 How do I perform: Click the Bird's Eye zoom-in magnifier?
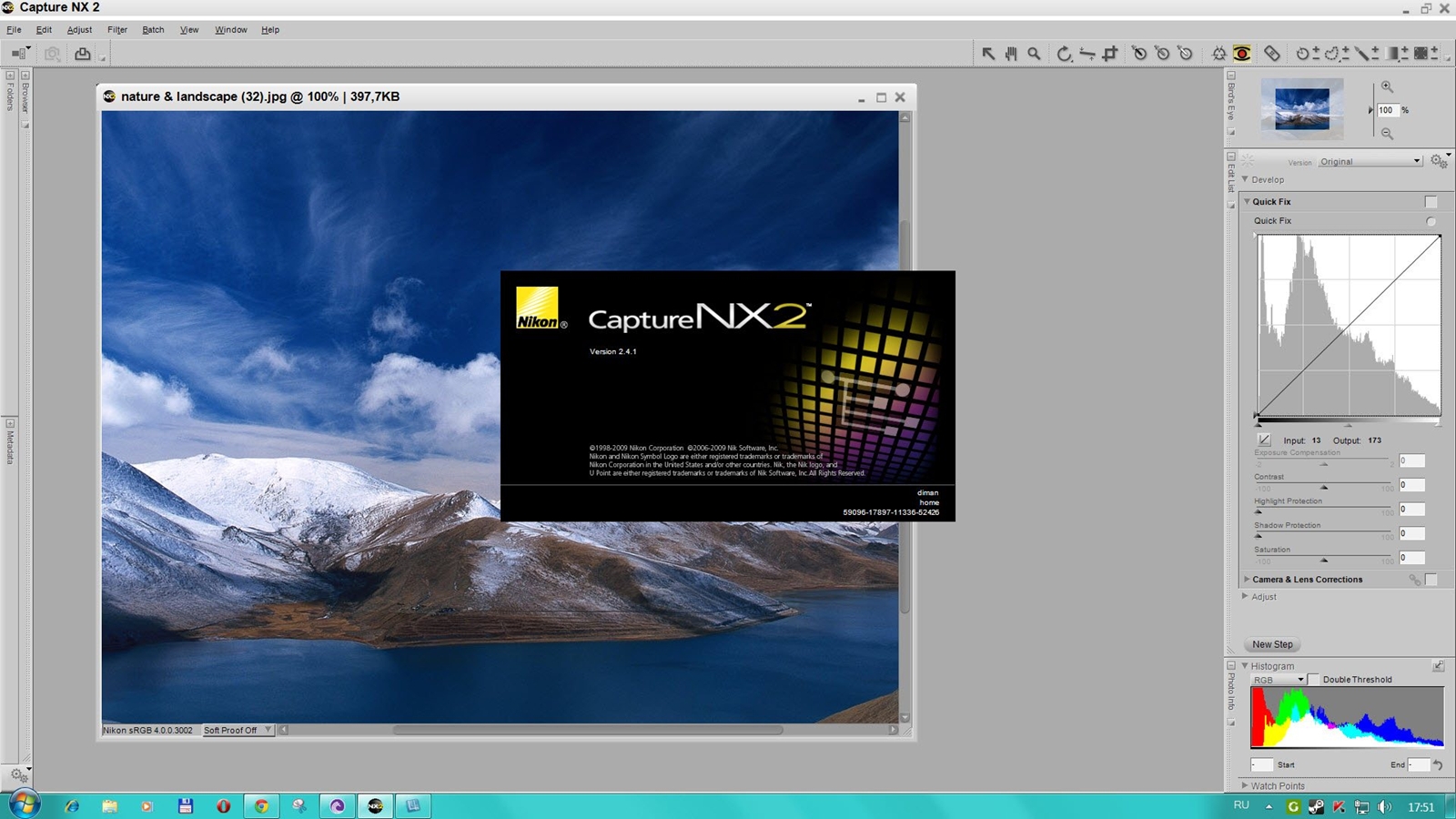tap(1387, 86)
